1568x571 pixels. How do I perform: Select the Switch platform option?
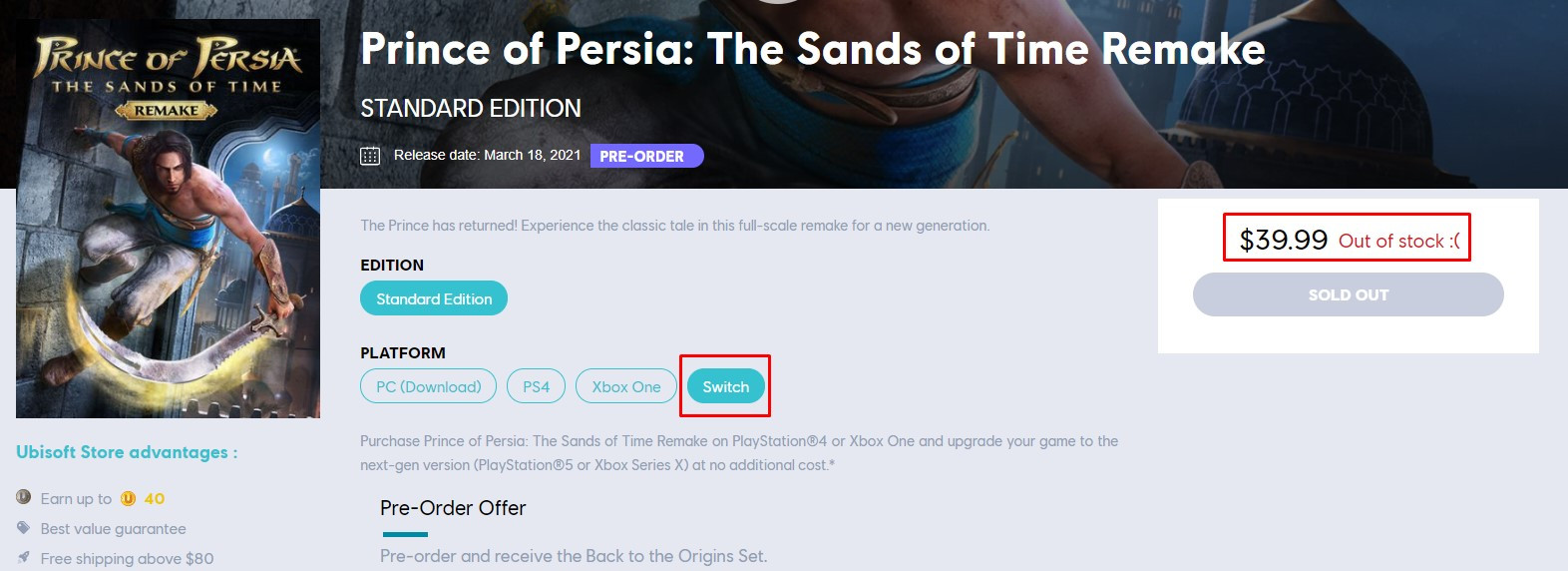[725, 386]
